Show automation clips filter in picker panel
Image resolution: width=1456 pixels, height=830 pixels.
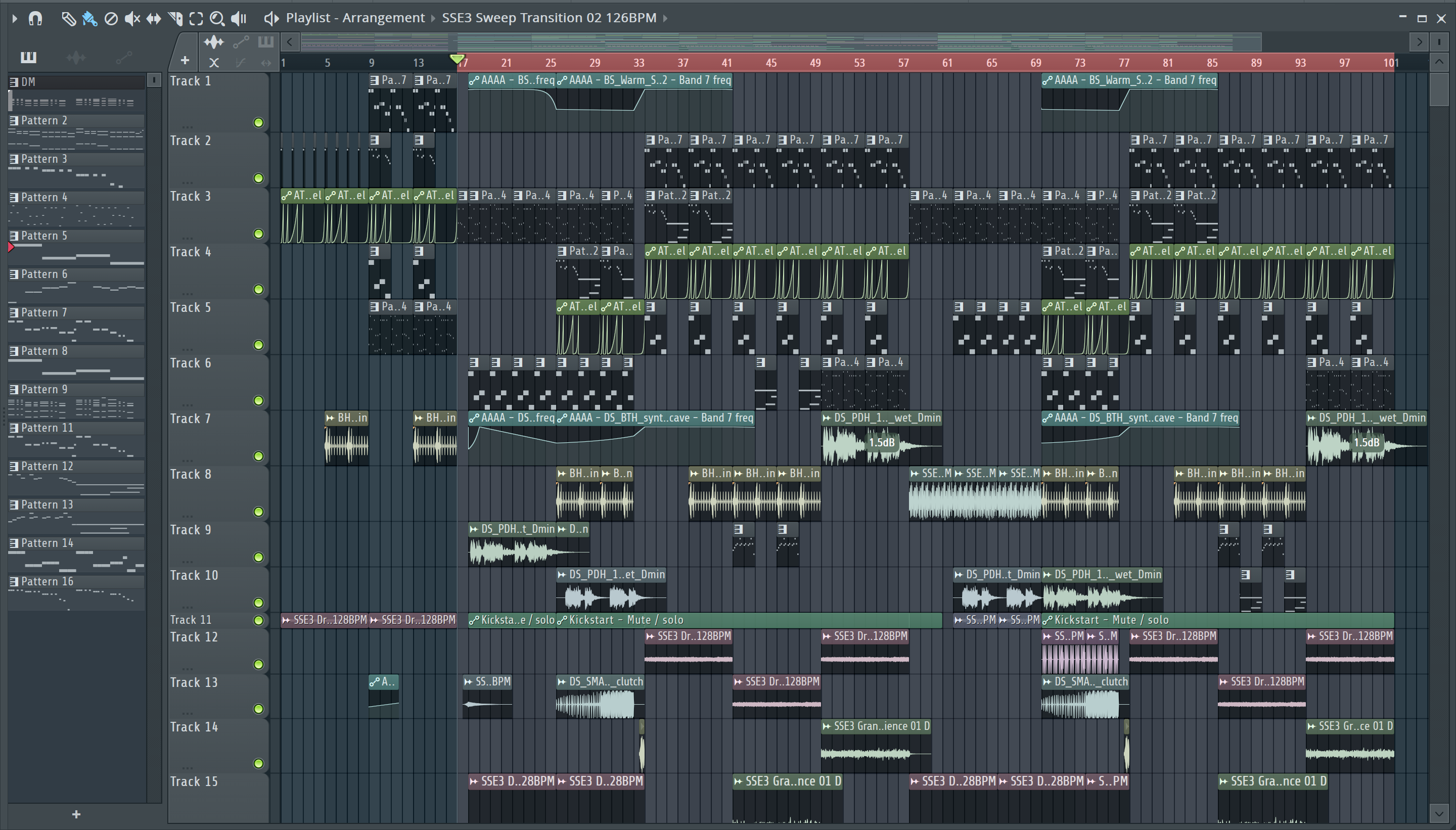point(124,57)
